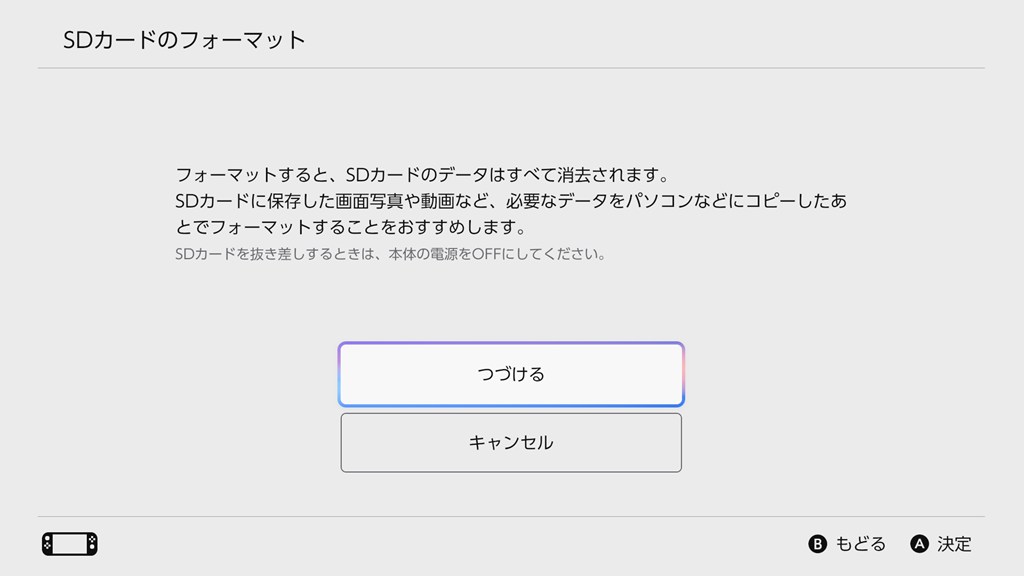The width and height of the screenshot is (1024, 576).
Task: Click the divider line below the title
Action: [x=511, y=68]
